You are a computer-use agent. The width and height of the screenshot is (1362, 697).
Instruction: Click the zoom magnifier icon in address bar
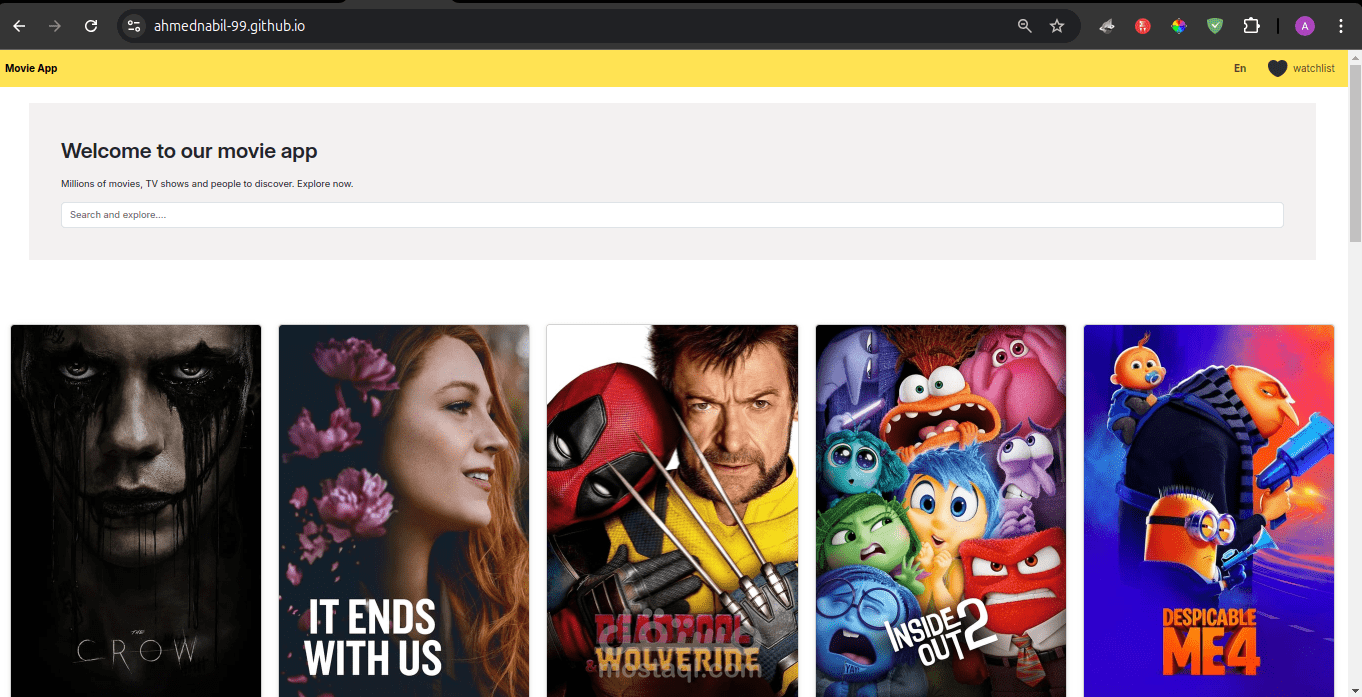point(1025,26)
